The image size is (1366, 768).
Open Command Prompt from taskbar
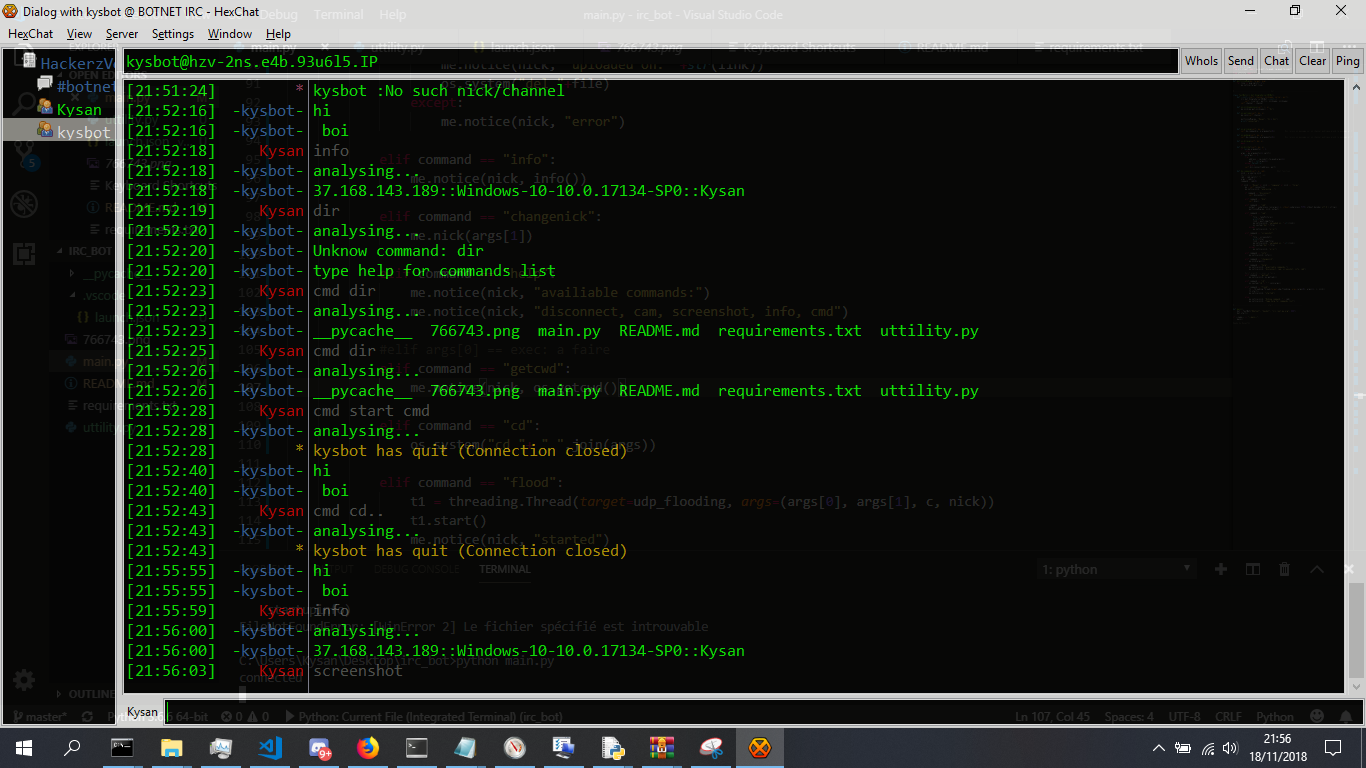click(122, 748)
